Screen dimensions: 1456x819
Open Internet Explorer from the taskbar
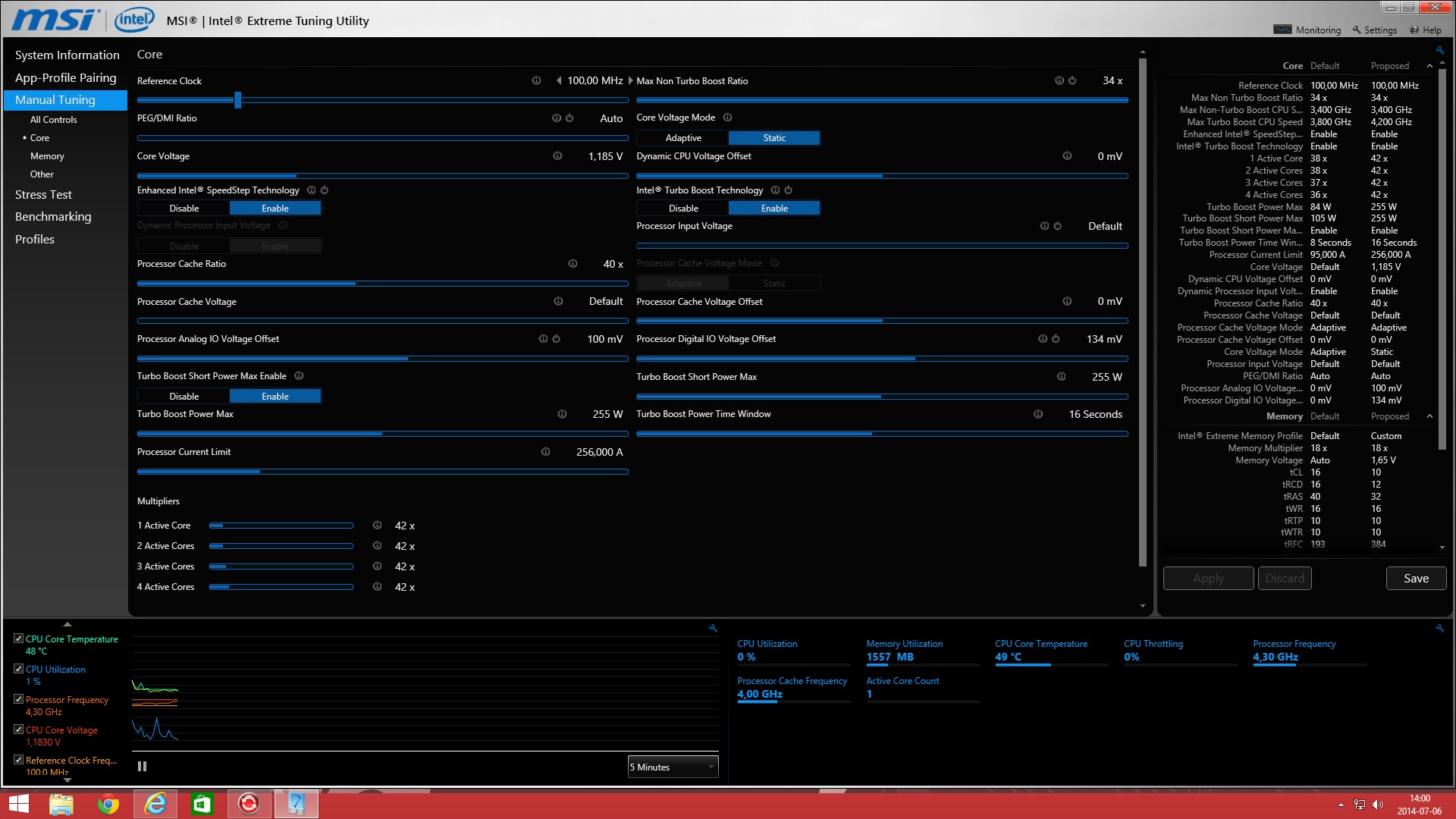[x=155, y=804]
